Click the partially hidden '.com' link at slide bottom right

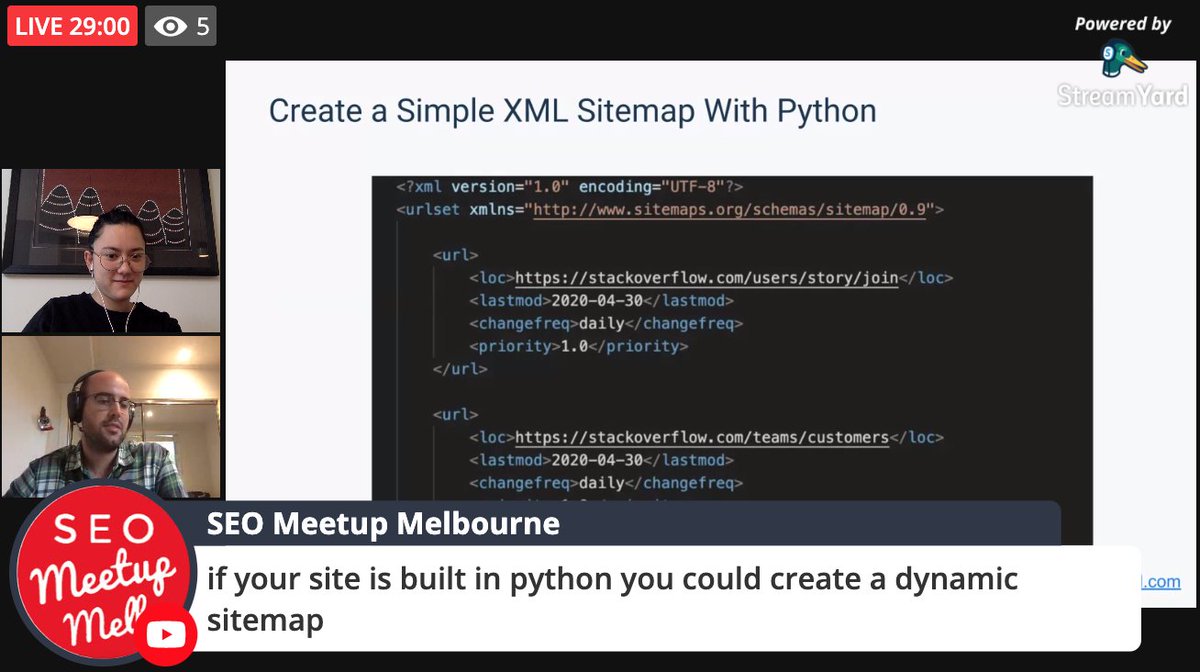[1160, 582]
